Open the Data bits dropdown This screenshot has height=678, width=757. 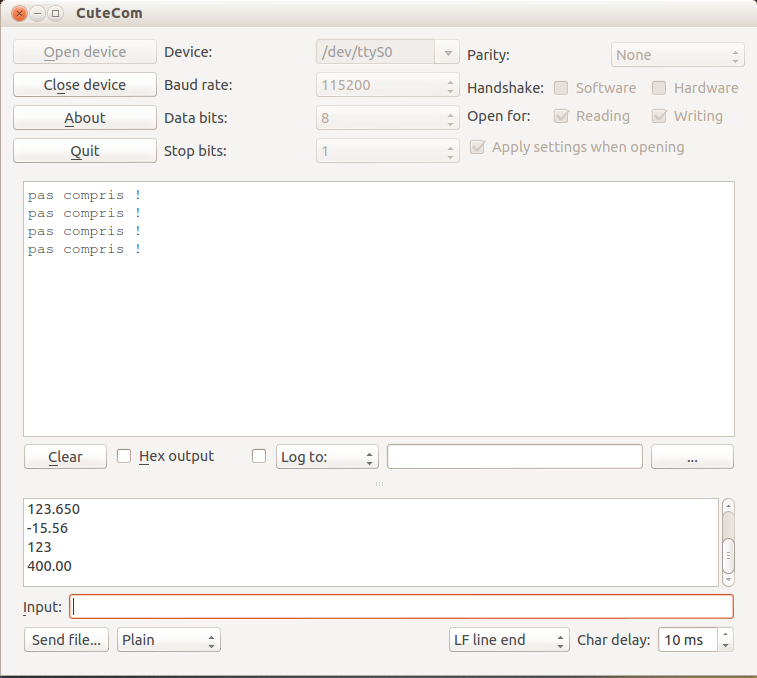[388, 118]
